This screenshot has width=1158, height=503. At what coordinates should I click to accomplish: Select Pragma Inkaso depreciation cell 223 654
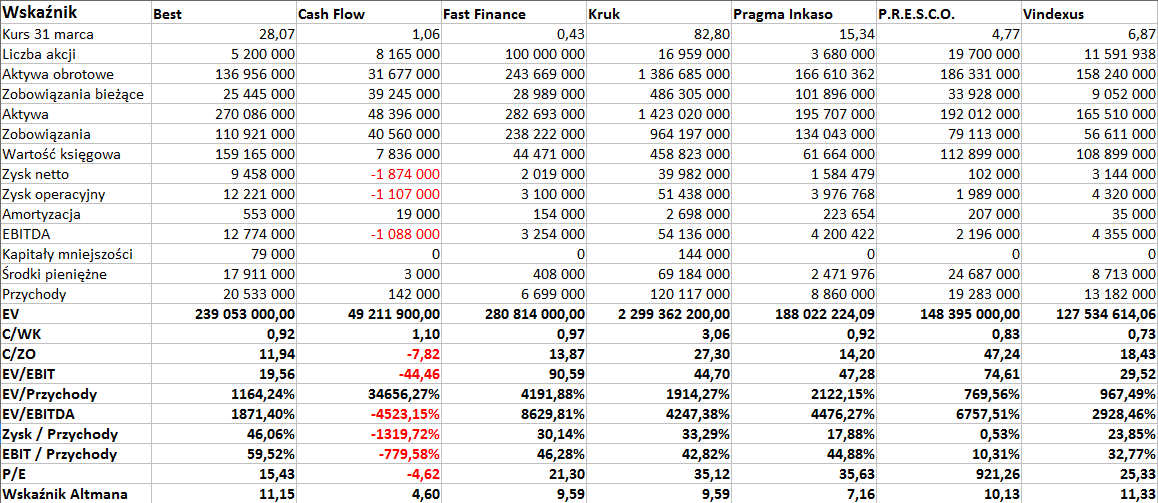803,214
